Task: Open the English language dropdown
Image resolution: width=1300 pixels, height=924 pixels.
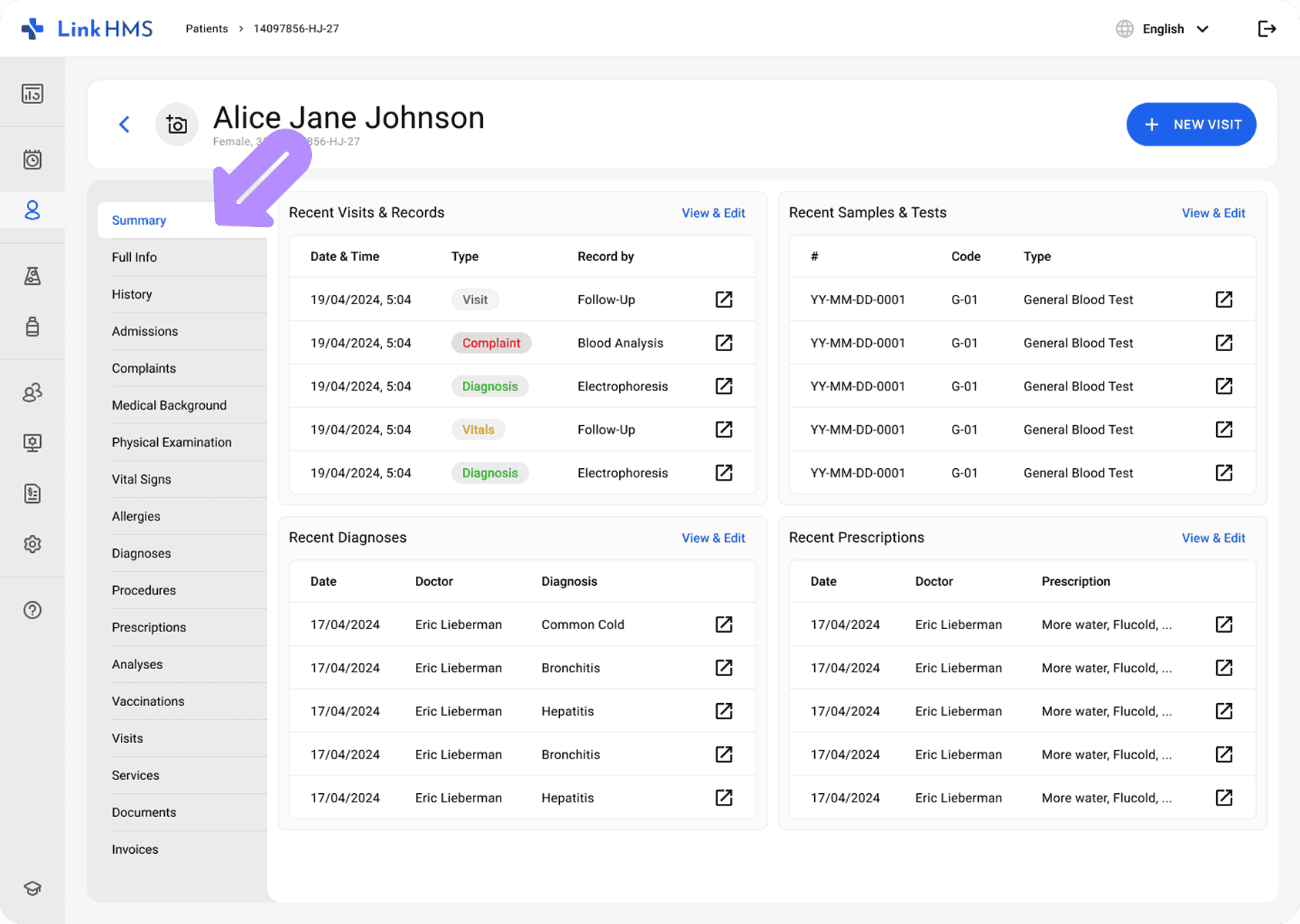Action: click(1163, 28)
